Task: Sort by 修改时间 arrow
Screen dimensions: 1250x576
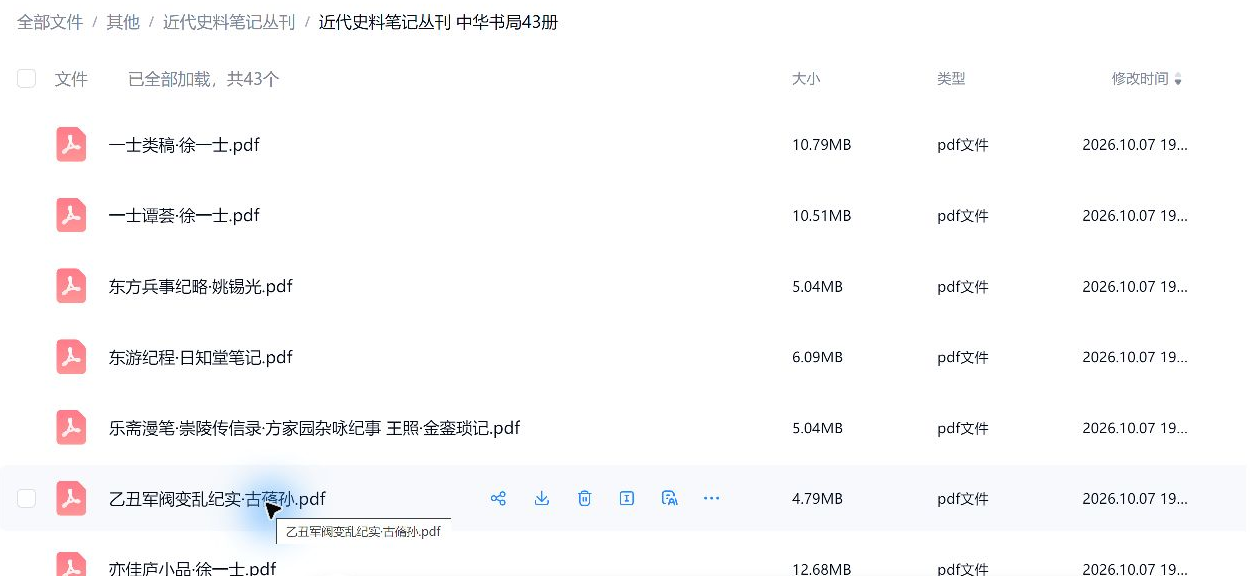Action: [x=1178, y=80]
